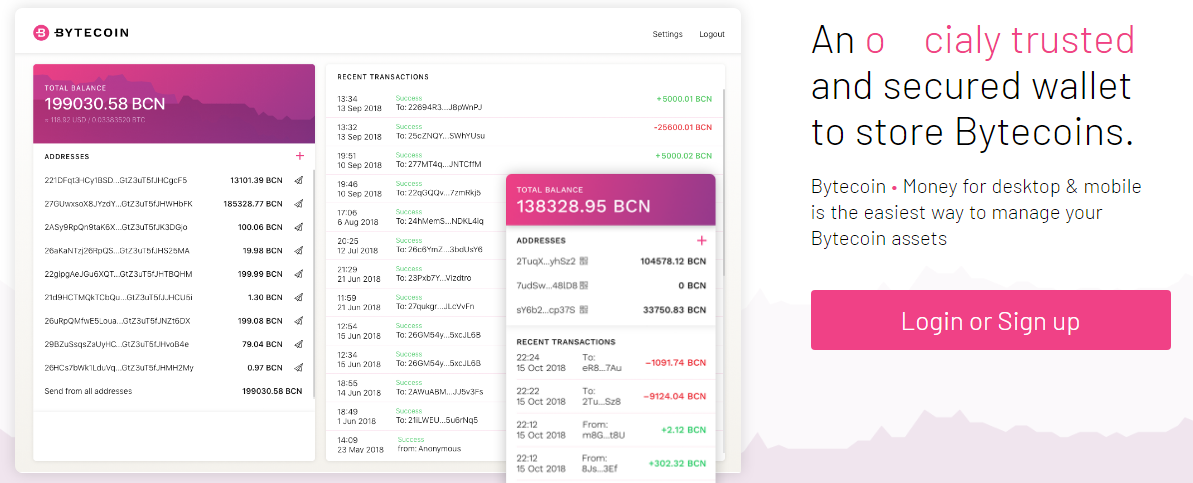Viewport: 1193px width, 483px height.
Task: Select address 27GUwxsoX8JYzdY...GtZ3uT5fJHWHbFK
Action: 119,204
